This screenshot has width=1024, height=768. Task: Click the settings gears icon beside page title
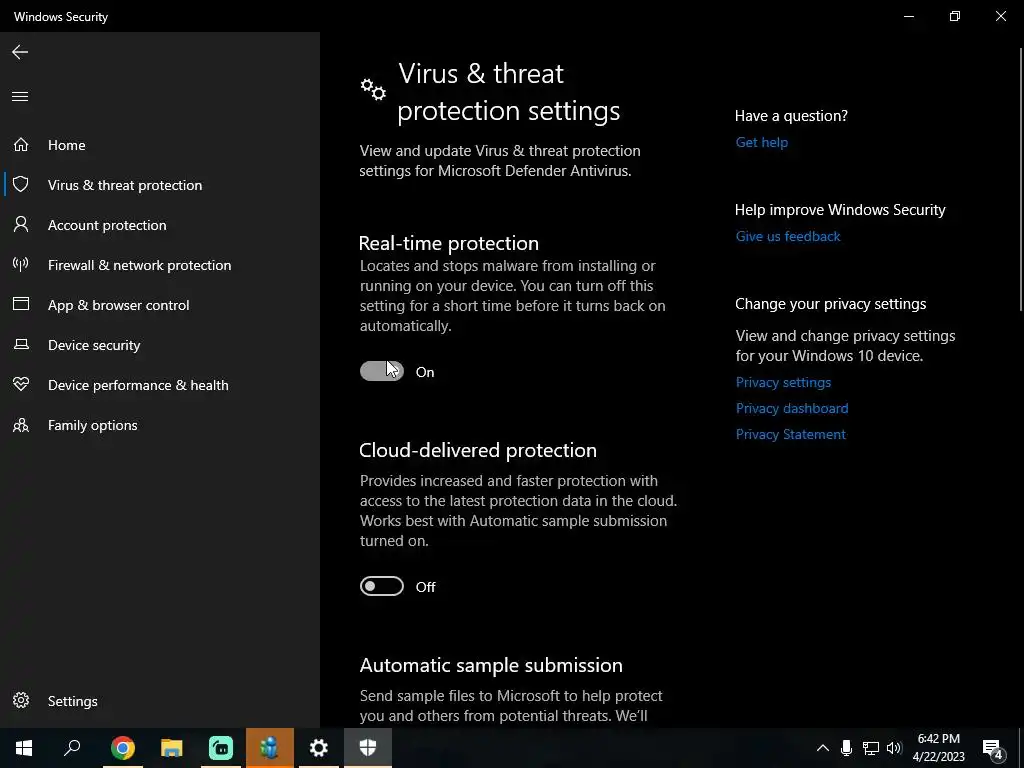(x=373, y=89)
